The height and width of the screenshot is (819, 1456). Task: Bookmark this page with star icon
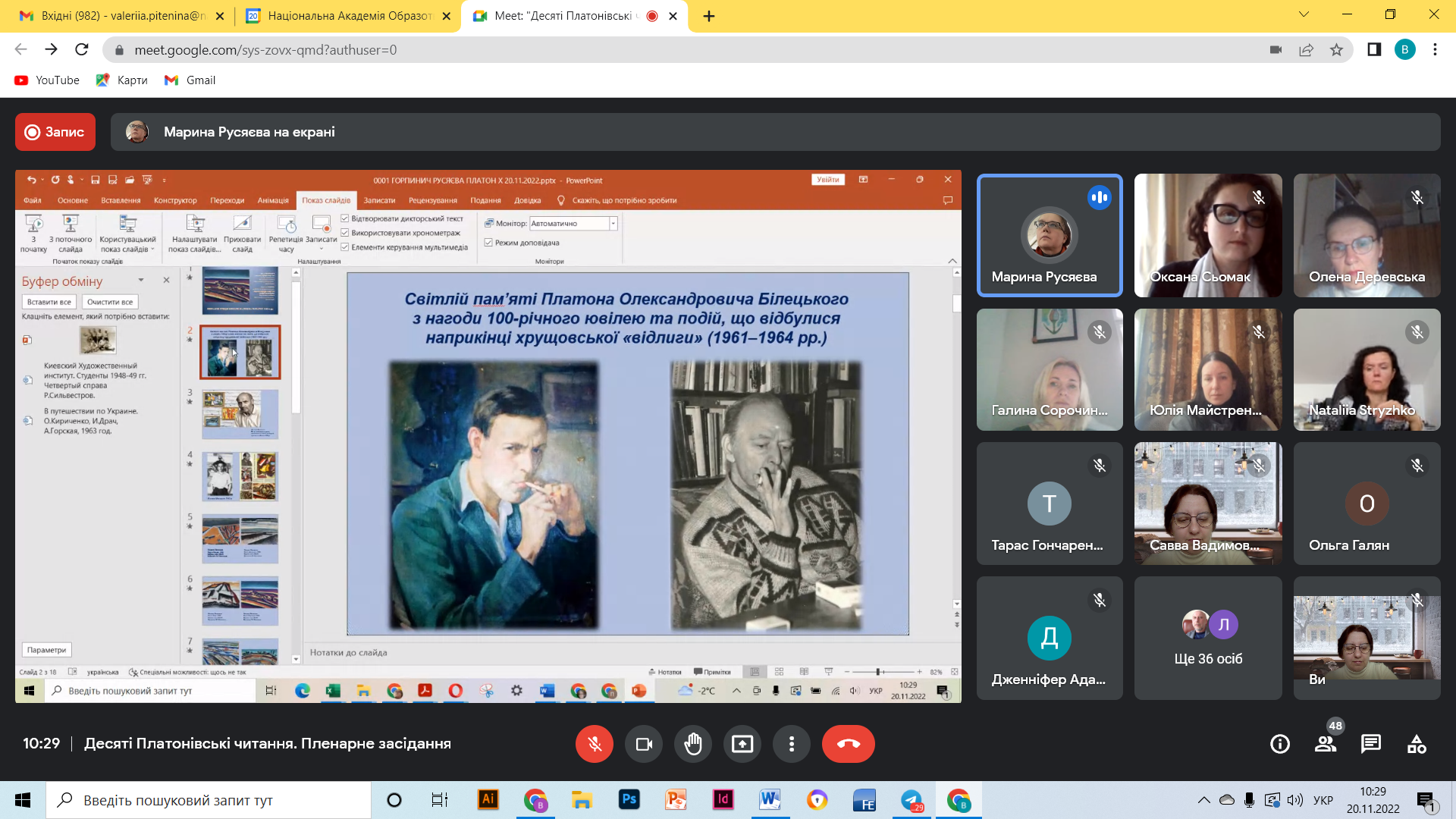coord(1336,50)
